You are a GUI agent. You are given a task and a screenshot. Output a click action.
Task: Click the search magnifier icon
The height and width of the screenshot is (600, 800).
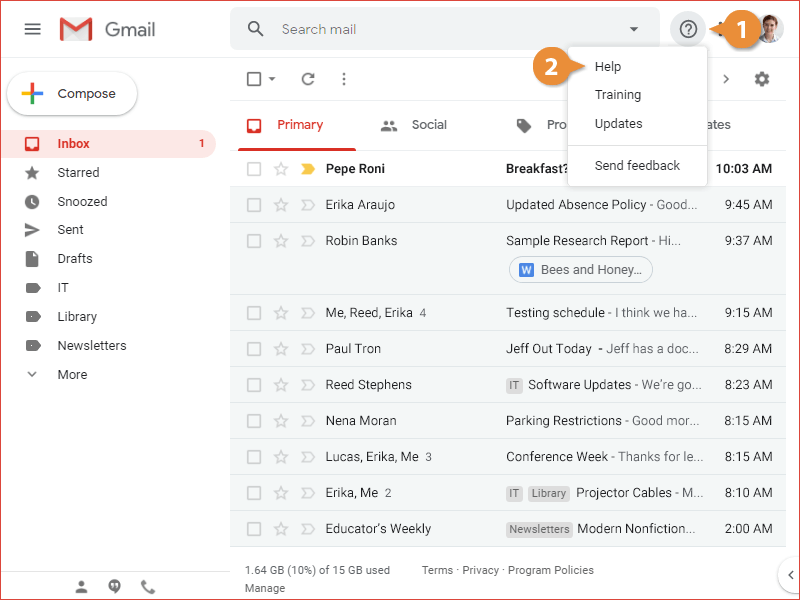(256, 29)
